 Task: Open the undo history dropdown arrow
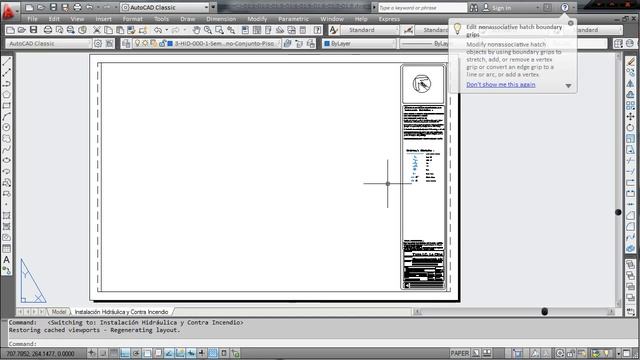[166, 30]
